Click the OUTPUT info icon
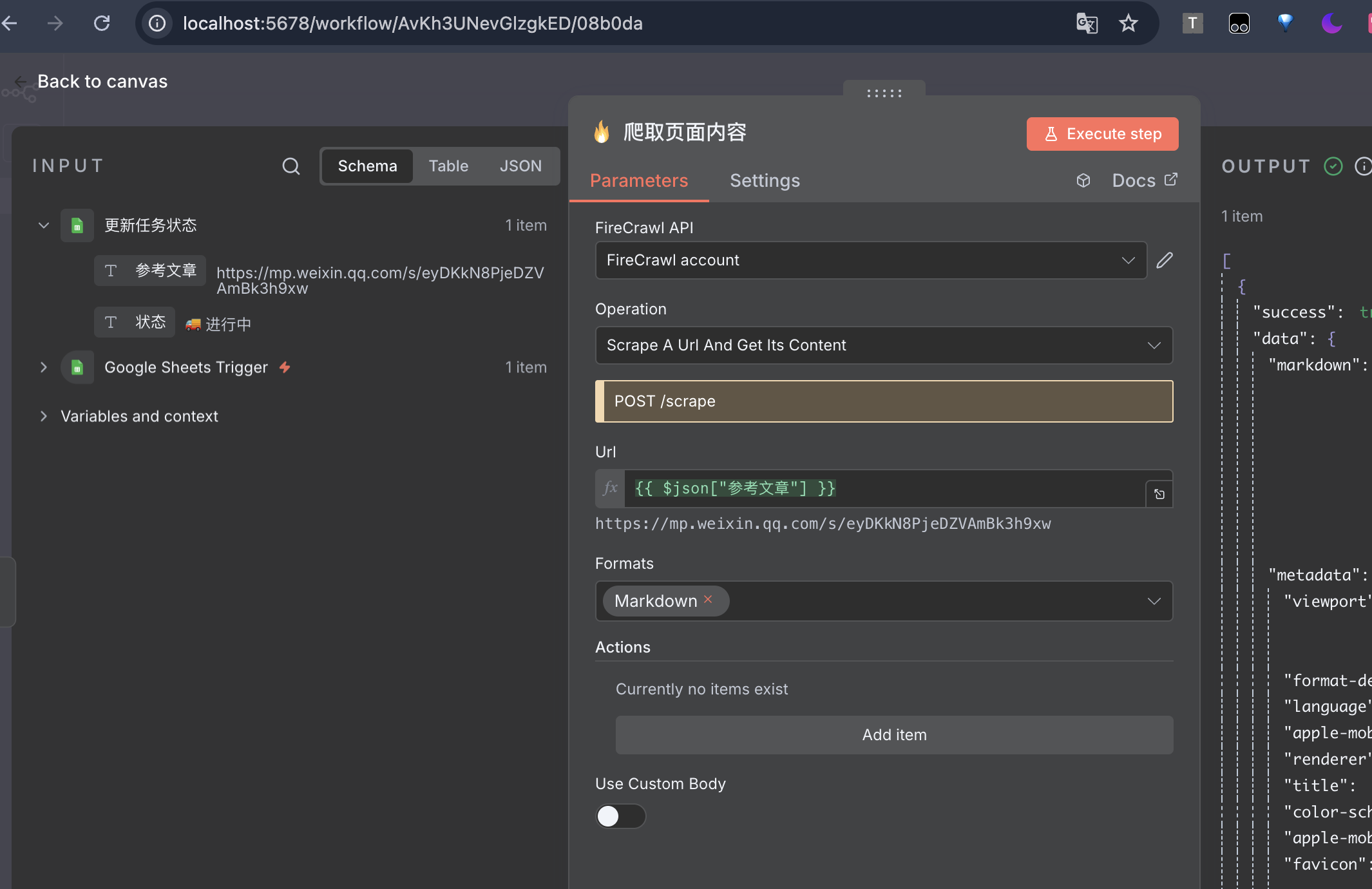 [1363, 166]
